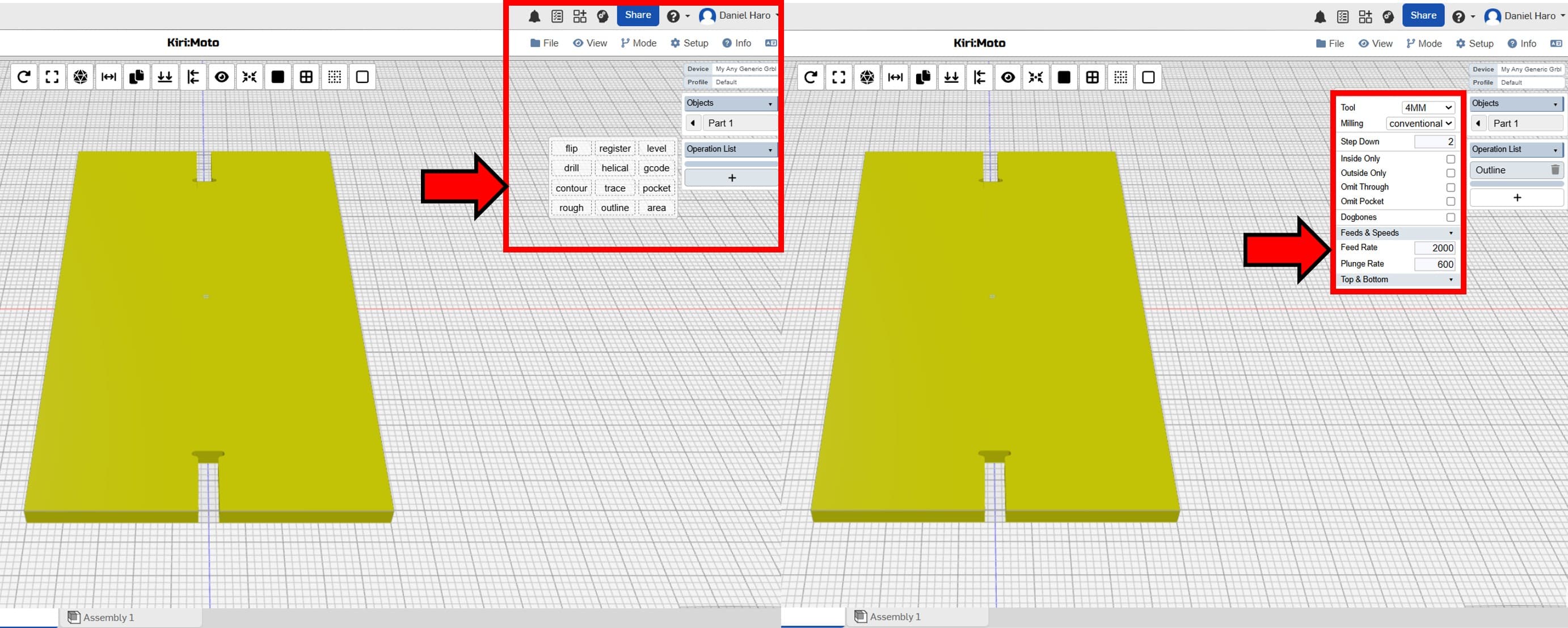The height and width of the screenshot is (628, 1568).
Task: Click four-square grid icon in right screenshot's toolbar
Action: [1092, 77]
